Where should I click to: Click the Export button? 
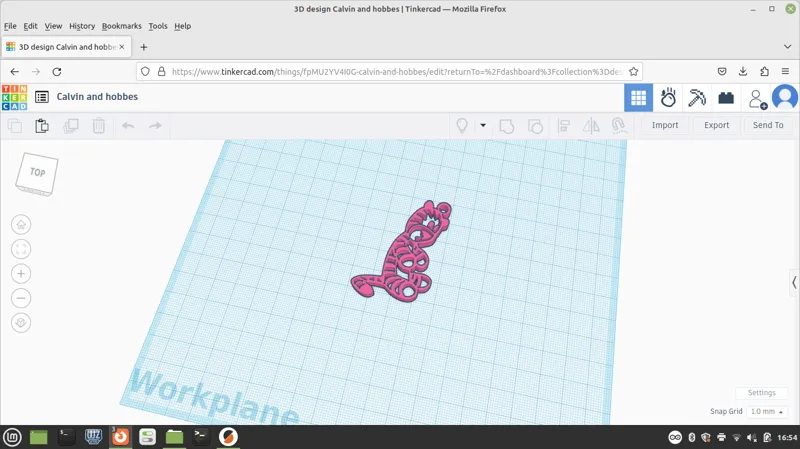[x=716, y=125]
